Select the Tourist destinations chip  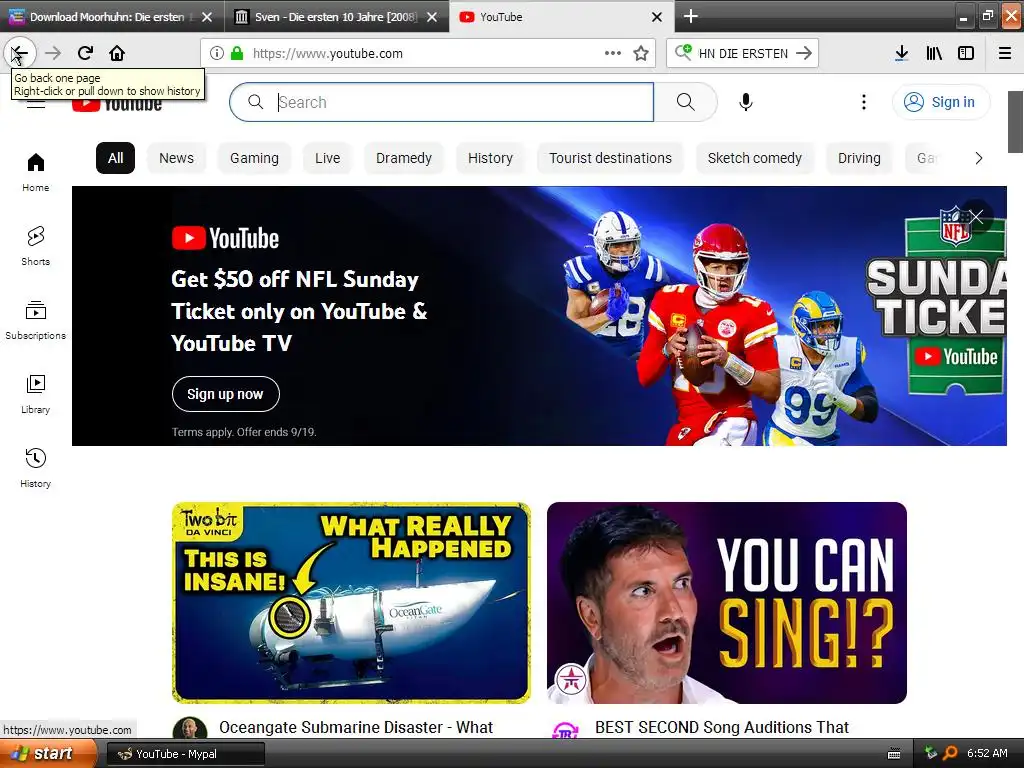coord(610,158)
